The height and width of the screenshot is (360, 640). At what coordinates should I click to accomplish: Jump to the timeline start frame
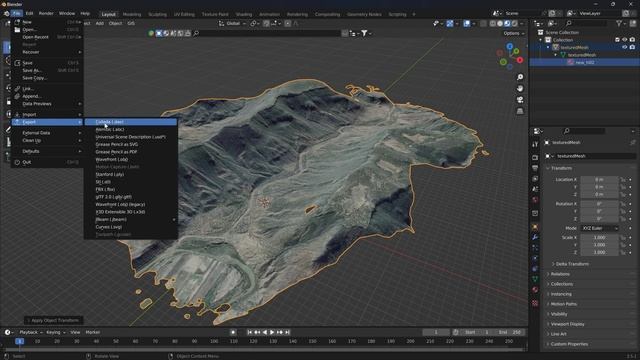click(x=250, y=333)
